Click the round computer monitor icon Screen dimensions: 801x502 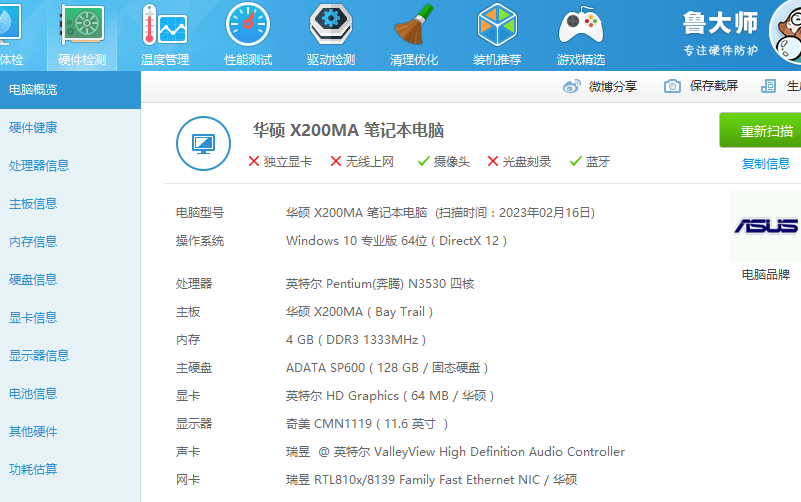203,144
